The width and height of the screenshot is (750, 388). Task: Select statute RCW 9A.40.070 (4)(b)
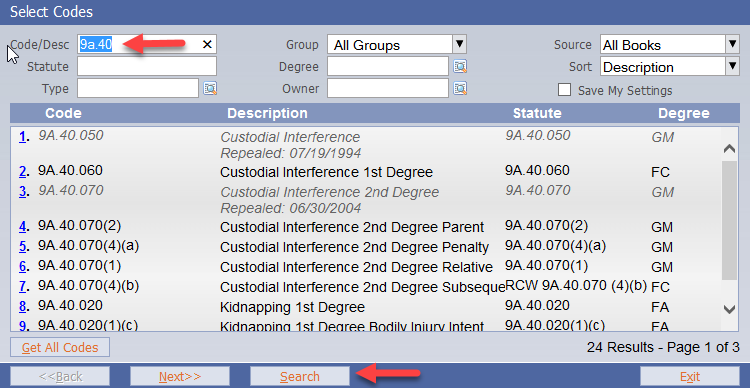pyautogui.click(x=576, y=286)
